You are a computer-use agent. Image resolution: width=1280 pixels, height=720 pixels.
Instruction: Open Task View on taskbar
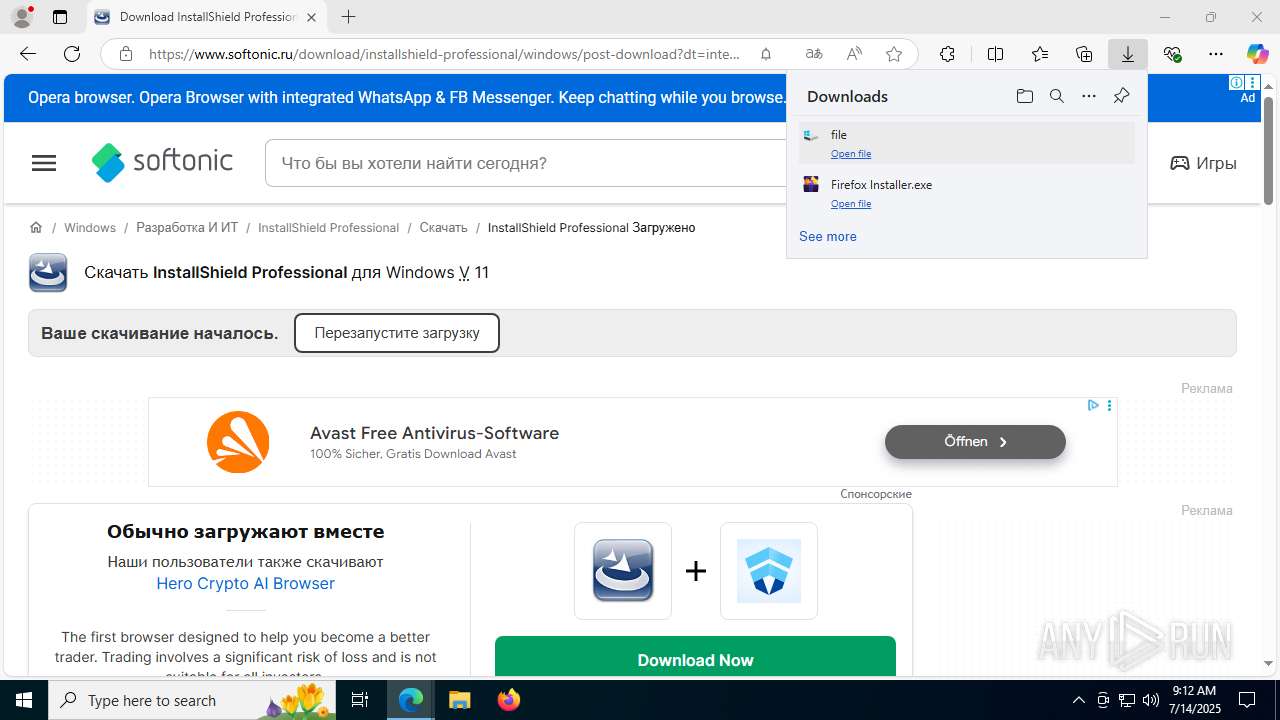(361, 700)
